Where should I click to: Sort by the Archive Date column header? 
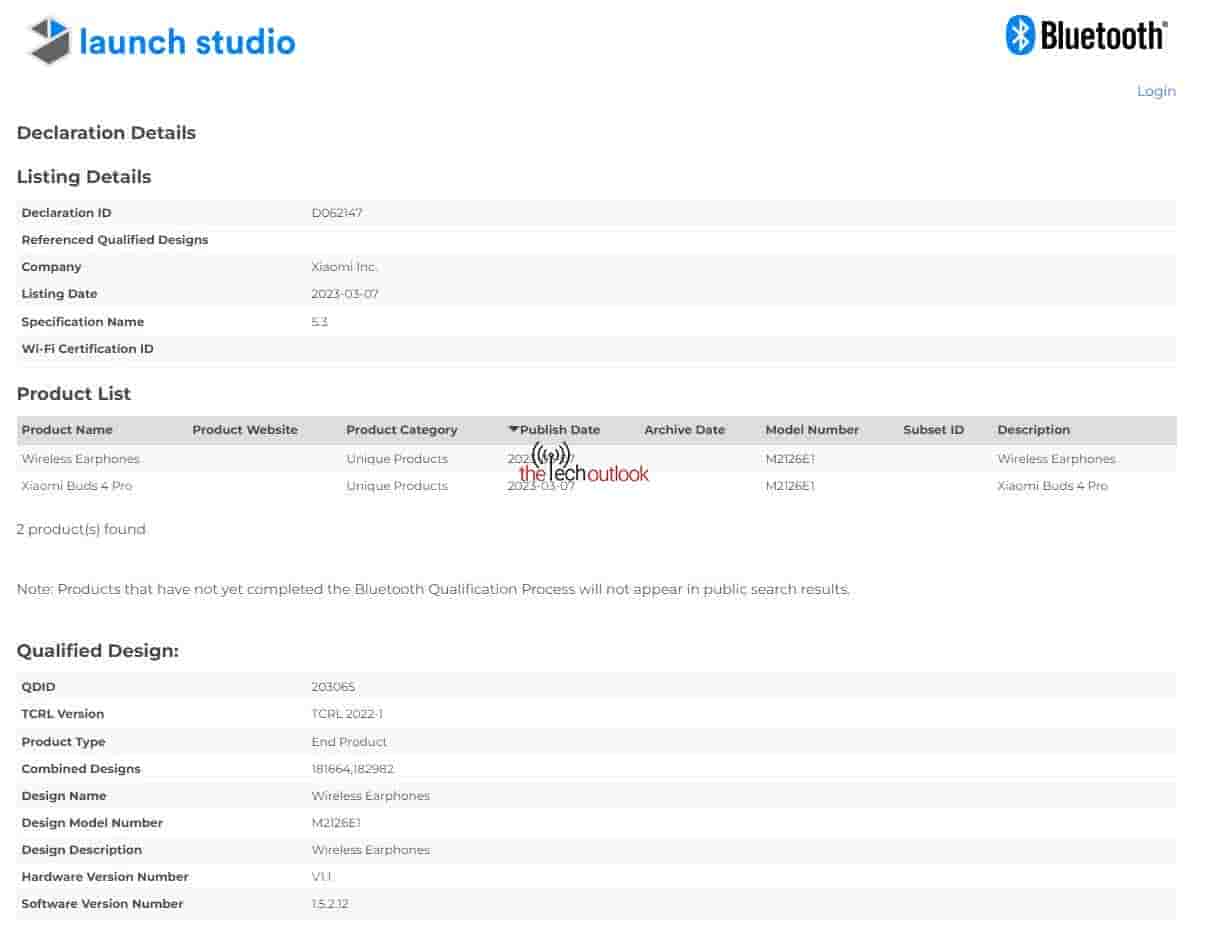pos(684,430)
